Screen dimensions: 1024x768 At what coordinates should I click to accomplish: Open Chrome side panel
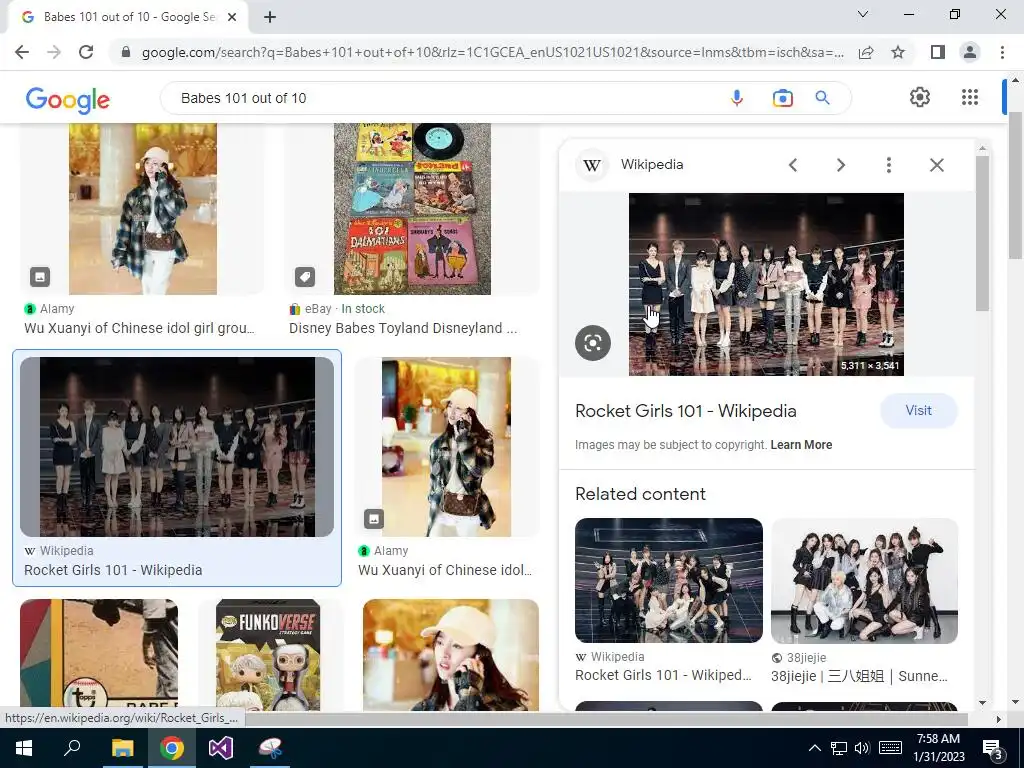(938, 52)
